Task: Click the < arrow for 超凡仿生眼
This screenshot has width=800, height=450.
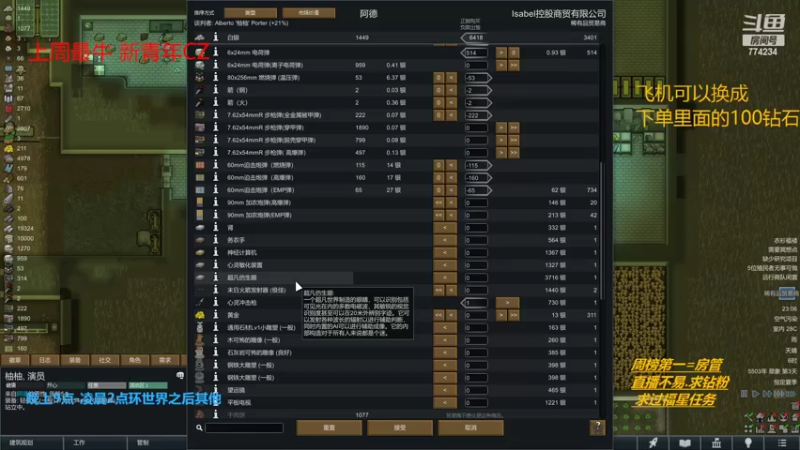Action: 445,278
